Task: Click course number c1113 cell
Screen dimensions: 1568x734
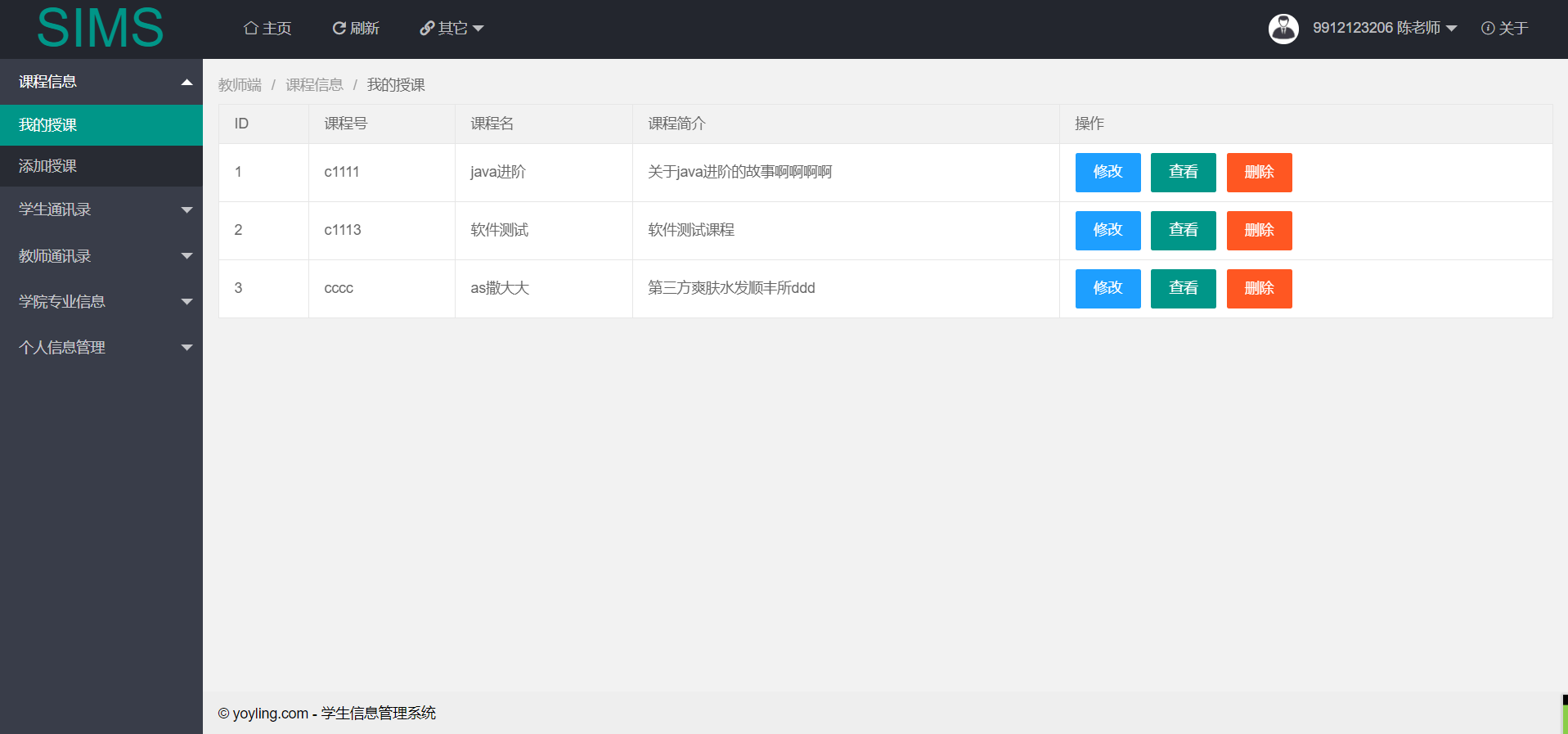Action: (x=382, y=231)
